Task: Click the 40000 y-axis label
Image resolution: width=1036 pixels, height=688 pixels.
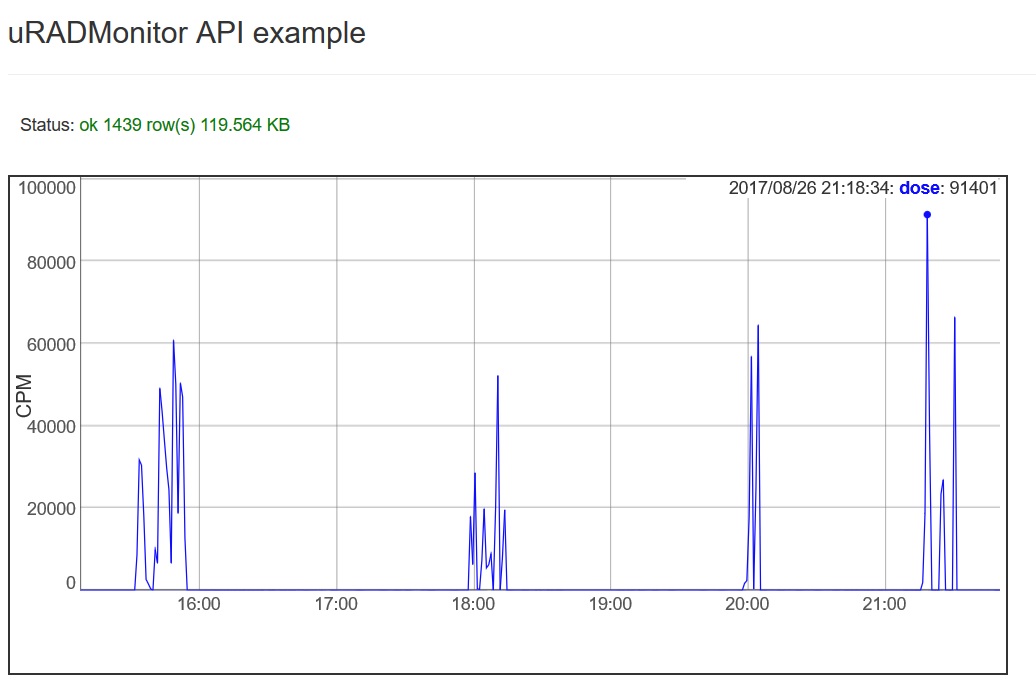Action: [52, 426]
